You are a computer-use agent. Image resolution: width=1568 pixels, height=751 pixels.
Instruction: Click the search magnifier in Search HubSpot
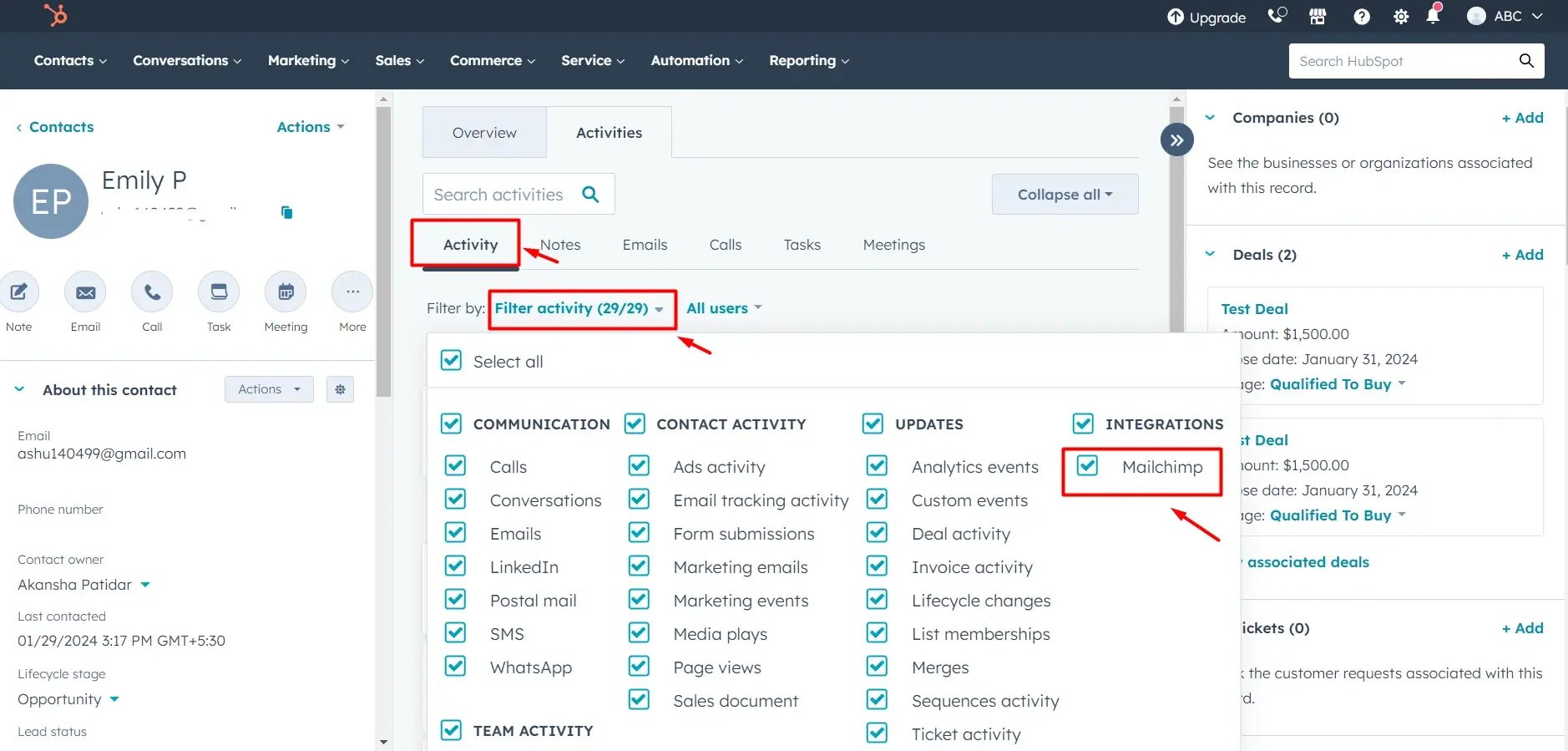pos(1526,60)
